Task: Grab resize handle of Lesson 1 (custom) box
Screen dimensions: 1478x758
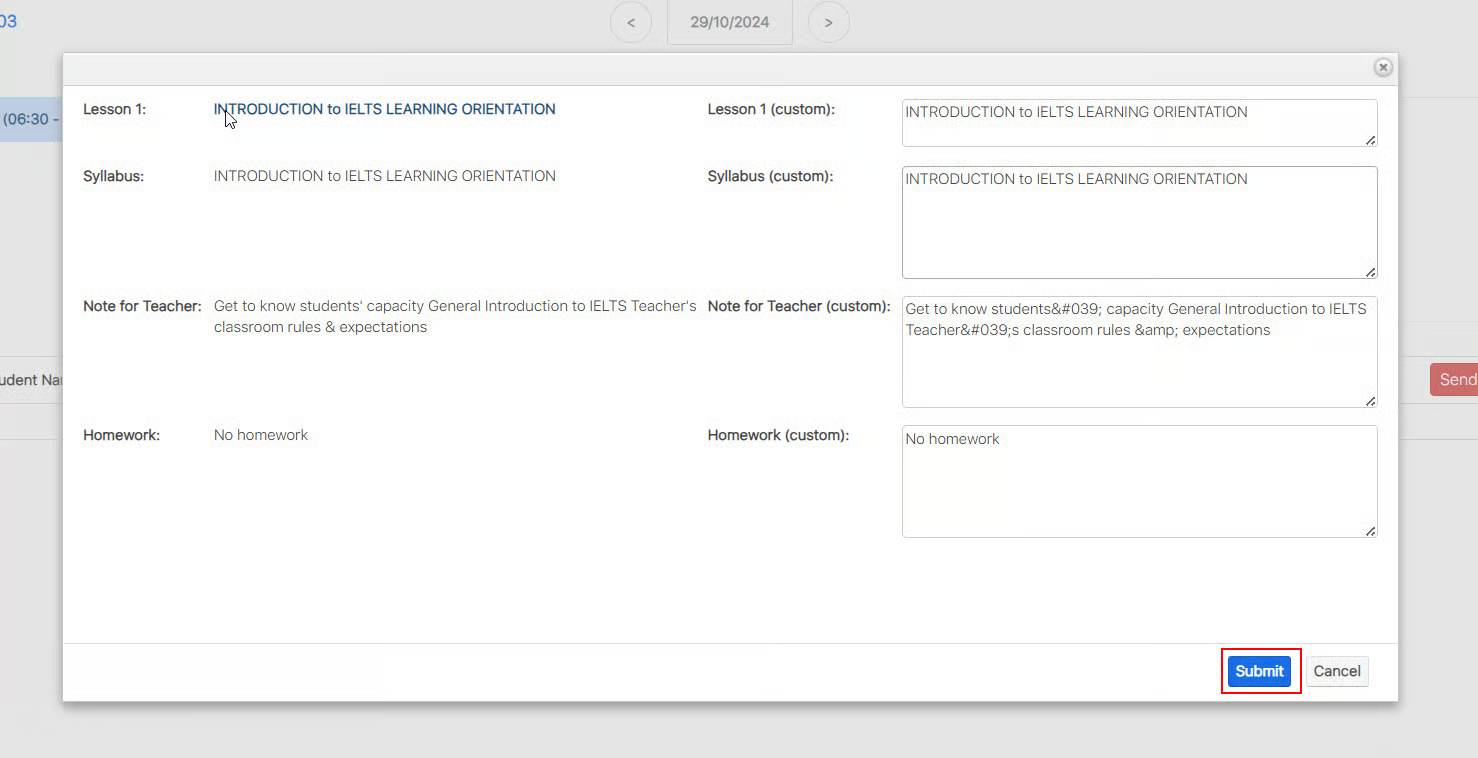Action: 1370,140
